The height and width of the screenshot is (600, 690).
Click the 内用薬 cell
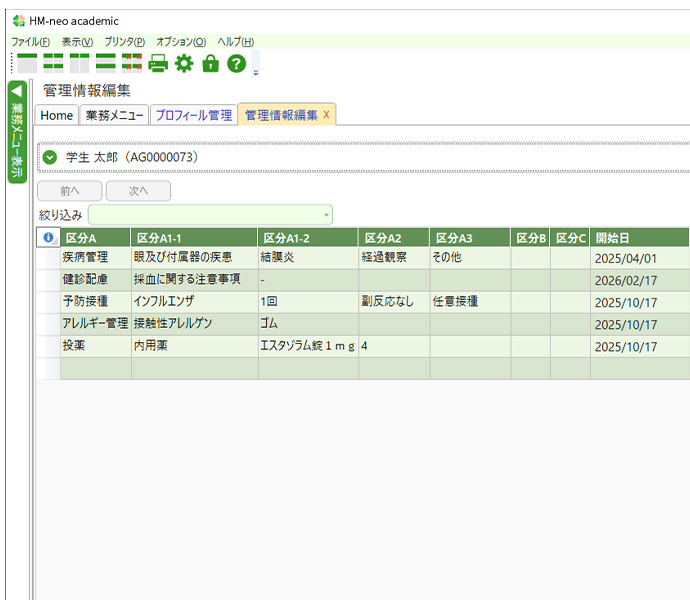click(195, 346)
